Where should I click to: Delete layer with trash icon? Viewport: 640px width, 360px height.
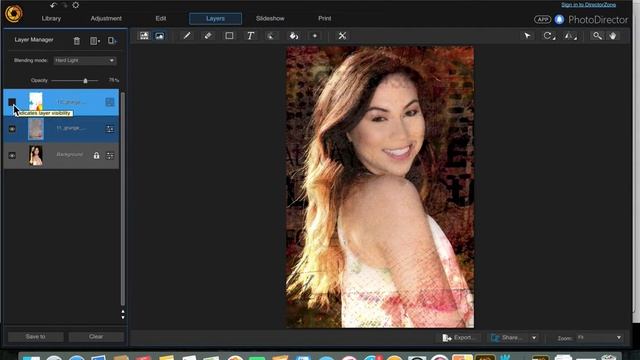[77, 41]
